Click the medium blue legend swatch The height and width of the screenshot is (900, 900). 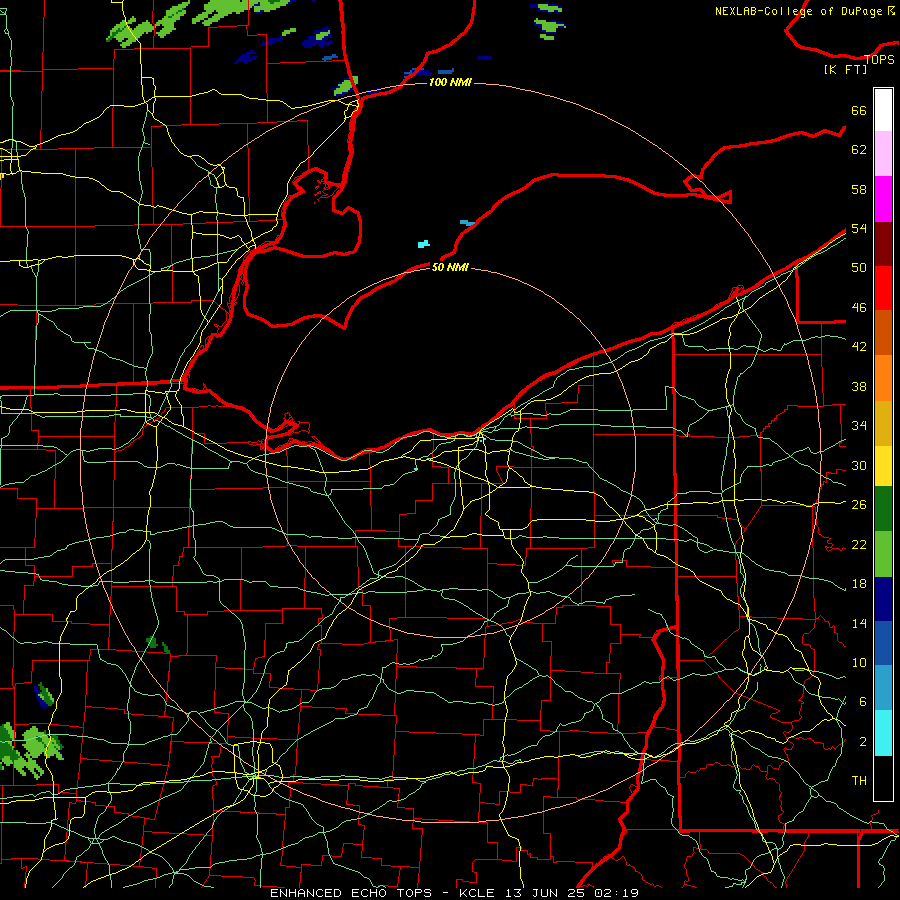[883, 643]
